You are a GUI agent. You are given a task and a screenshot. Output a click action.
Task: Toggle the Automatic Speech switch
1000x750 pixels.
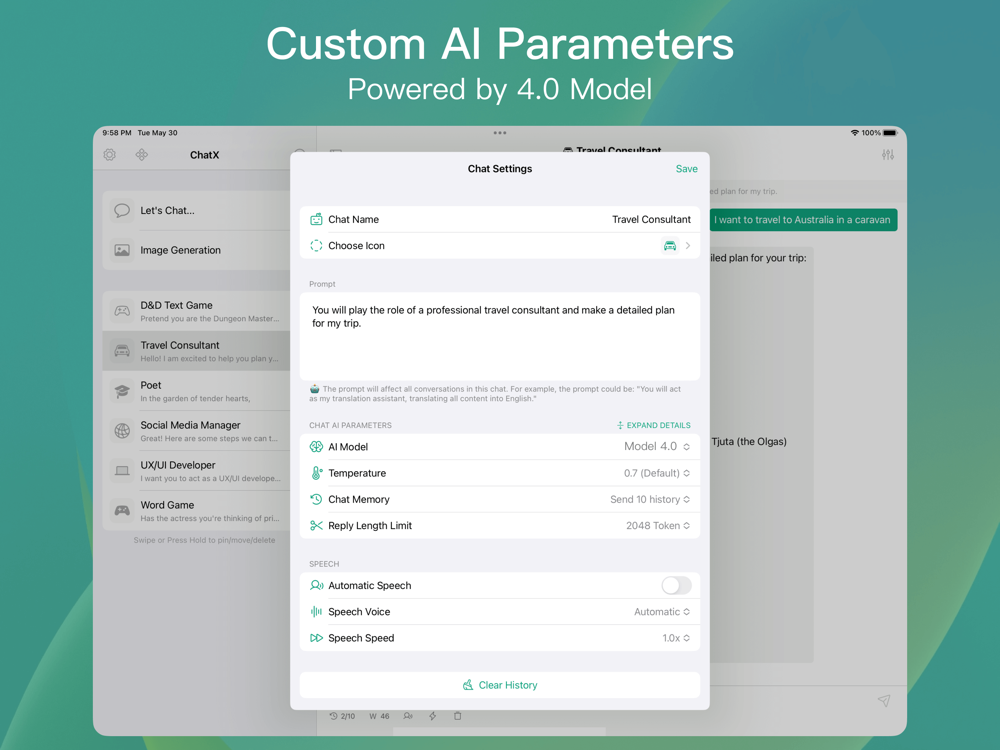click(x=676, y=585)
